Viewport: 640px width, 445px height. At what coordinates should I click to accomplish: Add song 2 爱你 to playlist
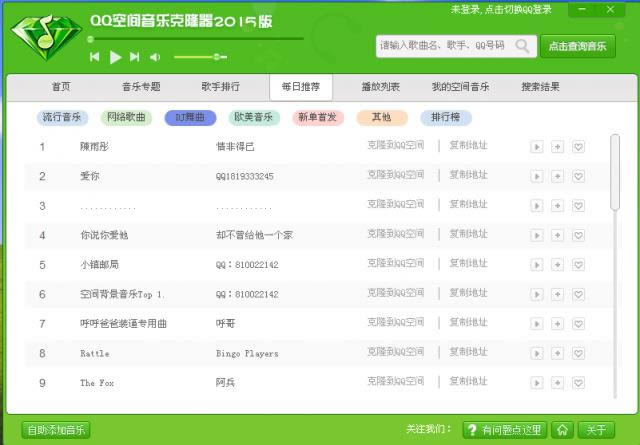tap(558, 176)
